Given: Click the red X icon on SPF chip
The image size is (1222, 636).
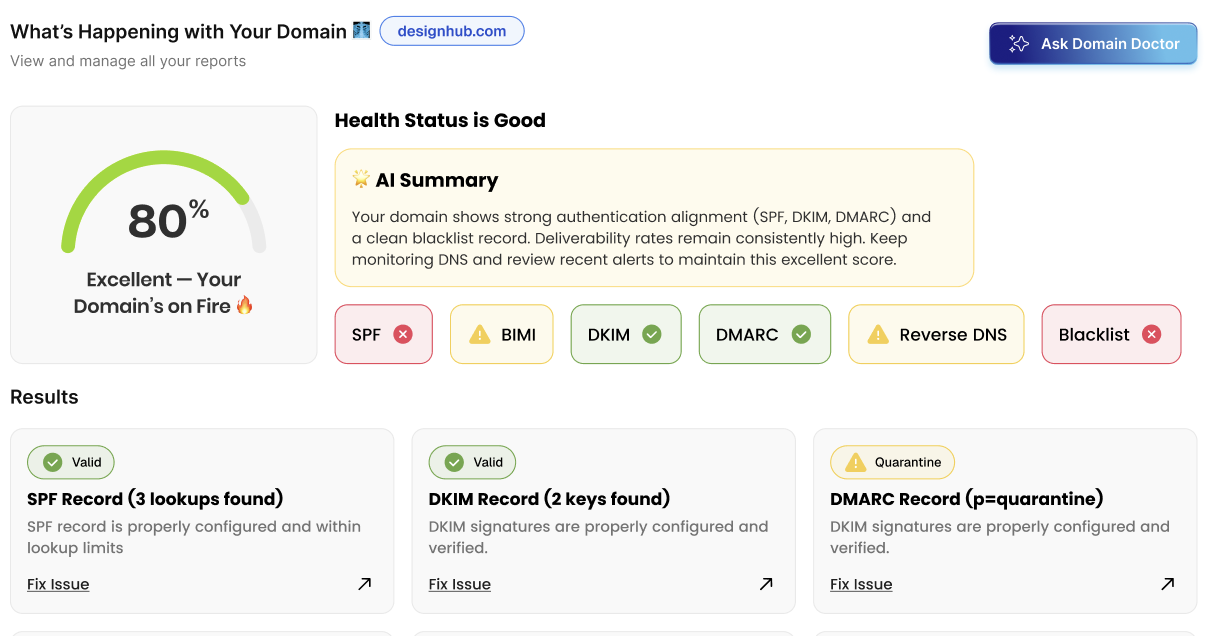Looking at the screenshot, I should [x=403, y=334].
